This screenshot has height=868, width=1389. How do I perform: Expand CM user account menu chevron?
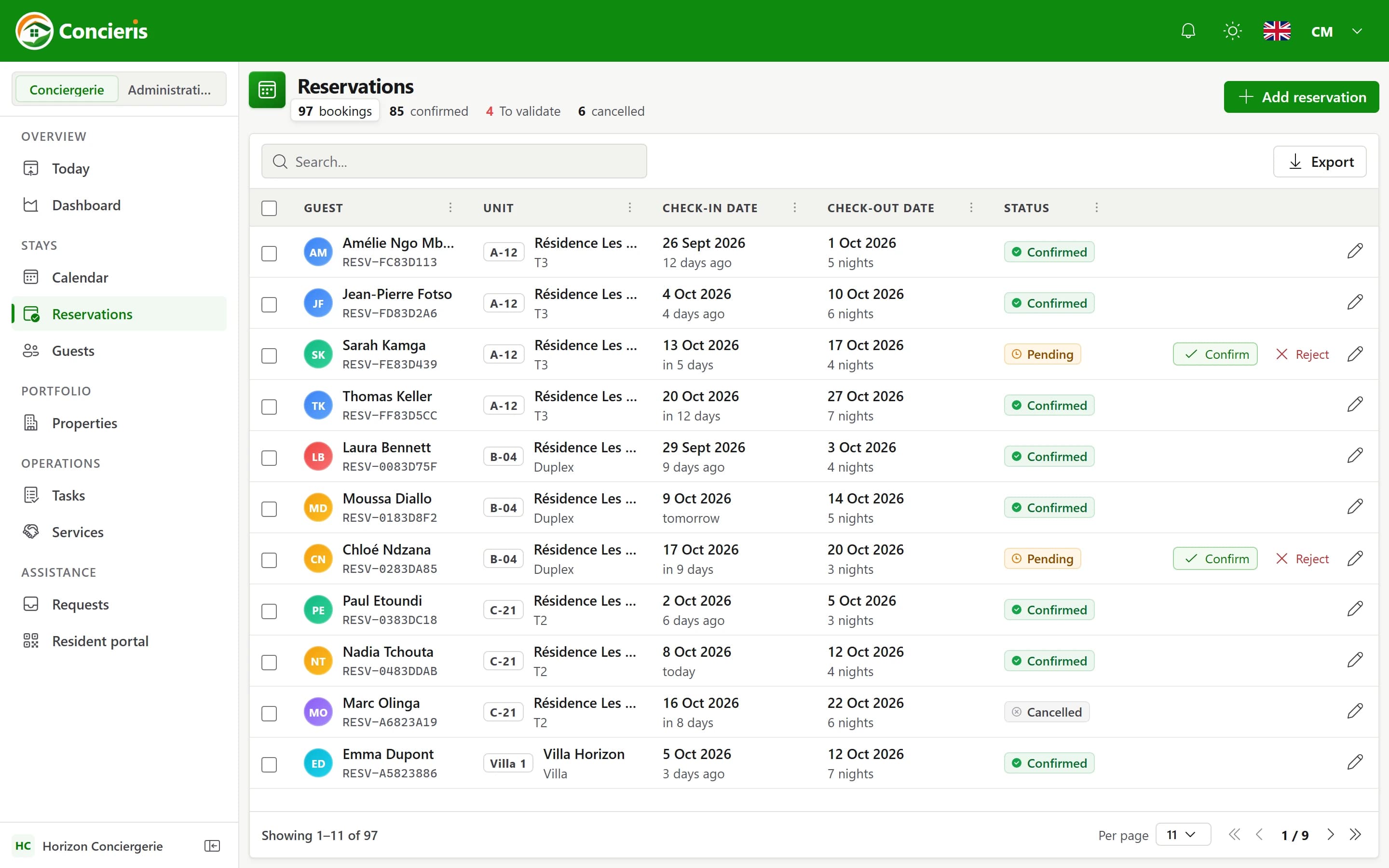coord(1357,31)
